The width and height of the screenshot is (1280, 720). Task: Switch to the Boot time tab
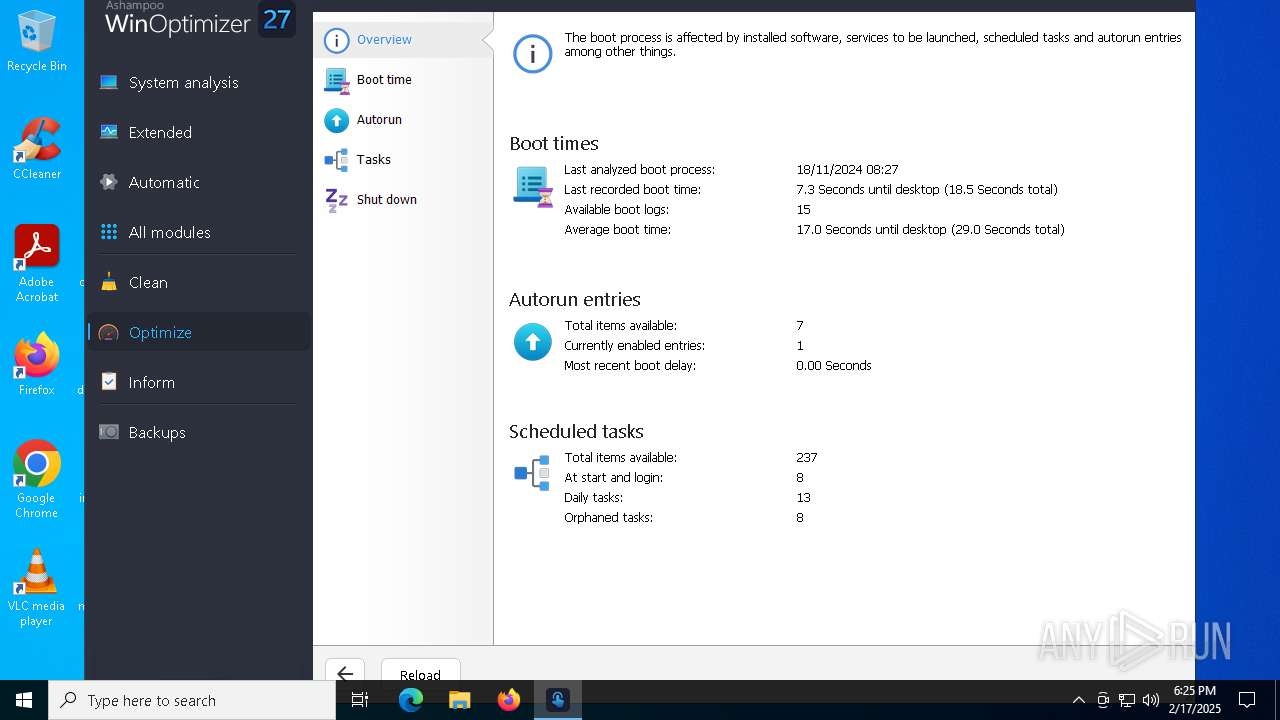[x=403, y=80]
